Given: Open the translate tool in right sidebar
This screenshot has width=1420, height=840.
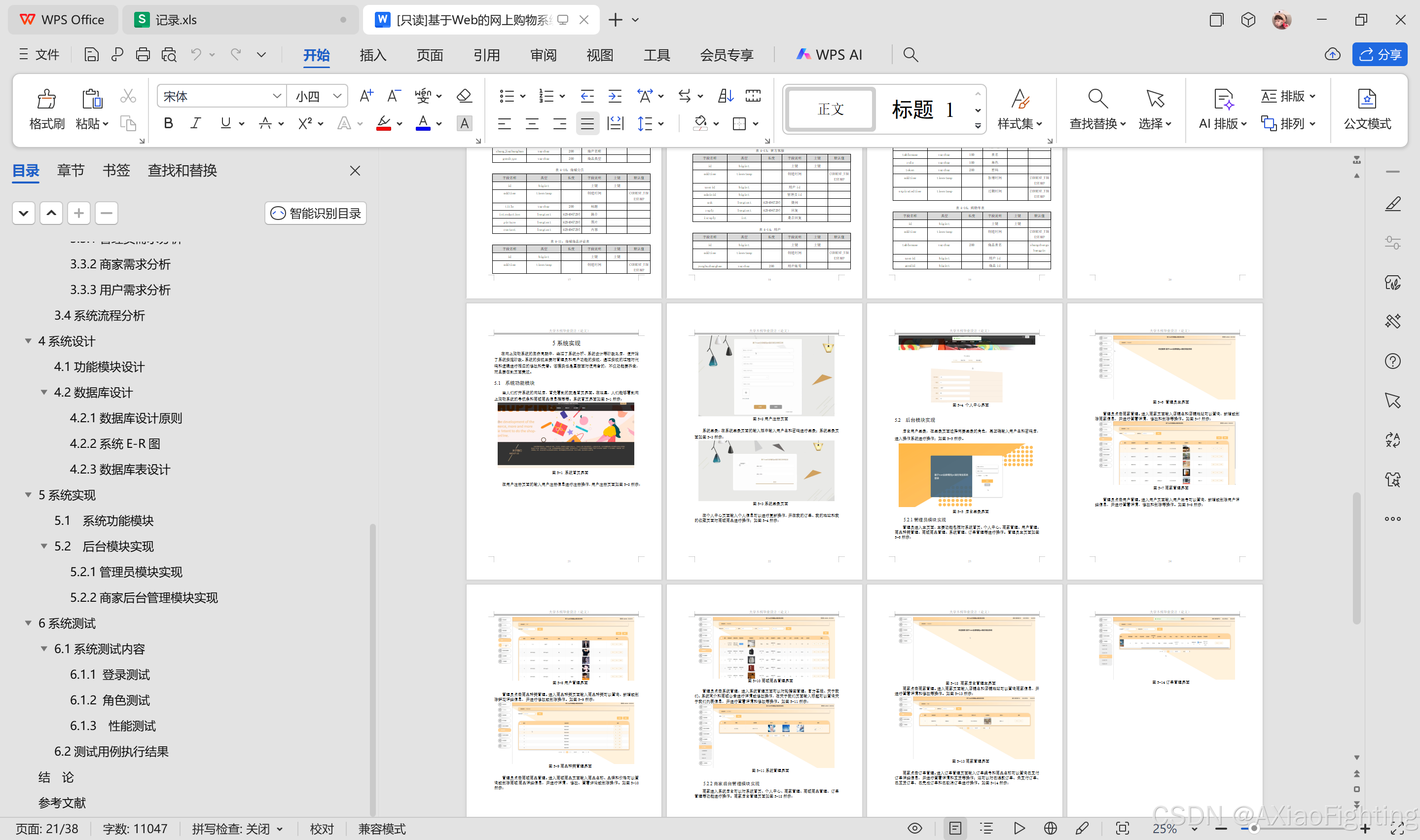Looking at the screenshot, I should pyautogui.click(x=1393, y=440).
